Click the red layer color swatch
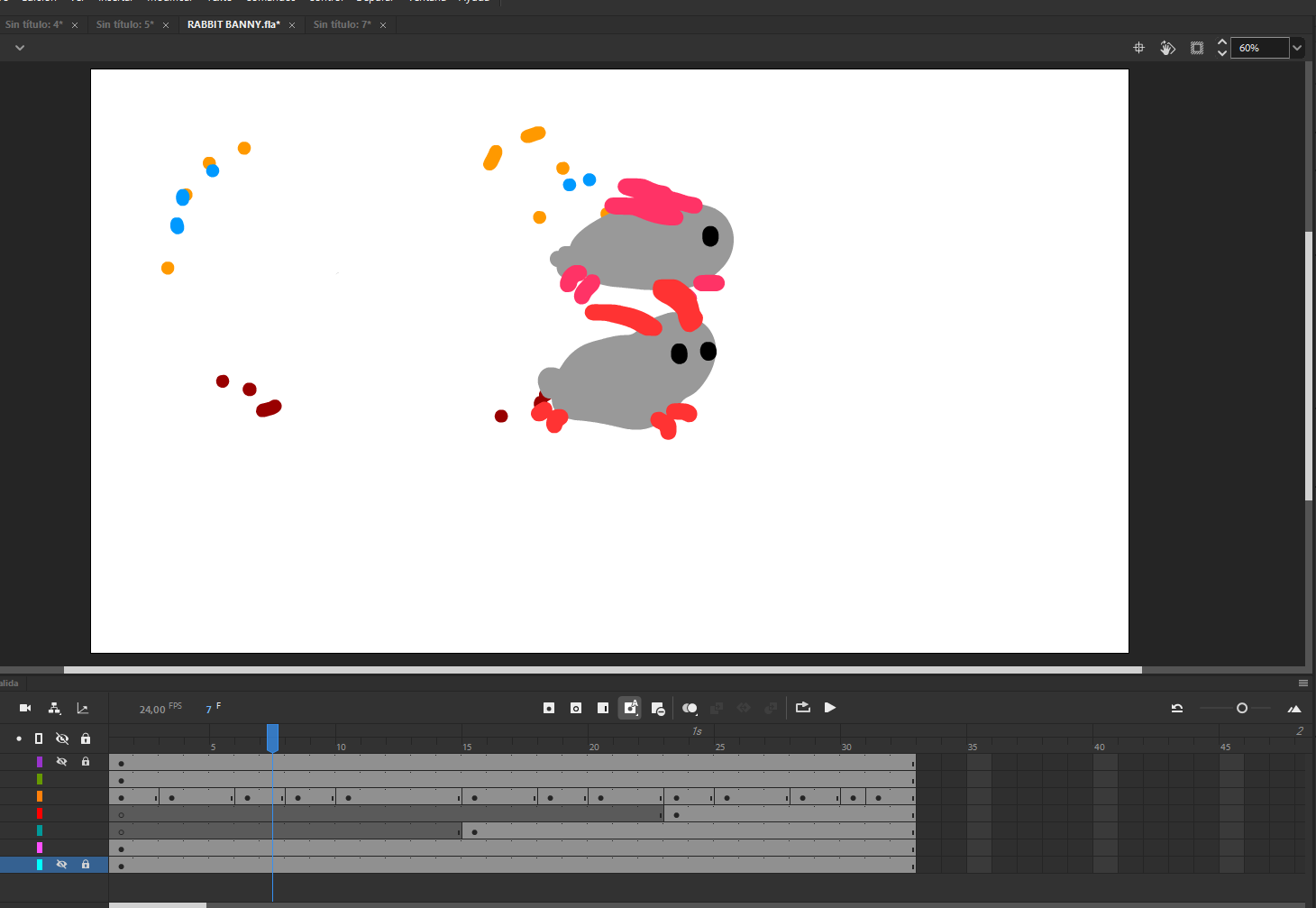 click(40, 813)
